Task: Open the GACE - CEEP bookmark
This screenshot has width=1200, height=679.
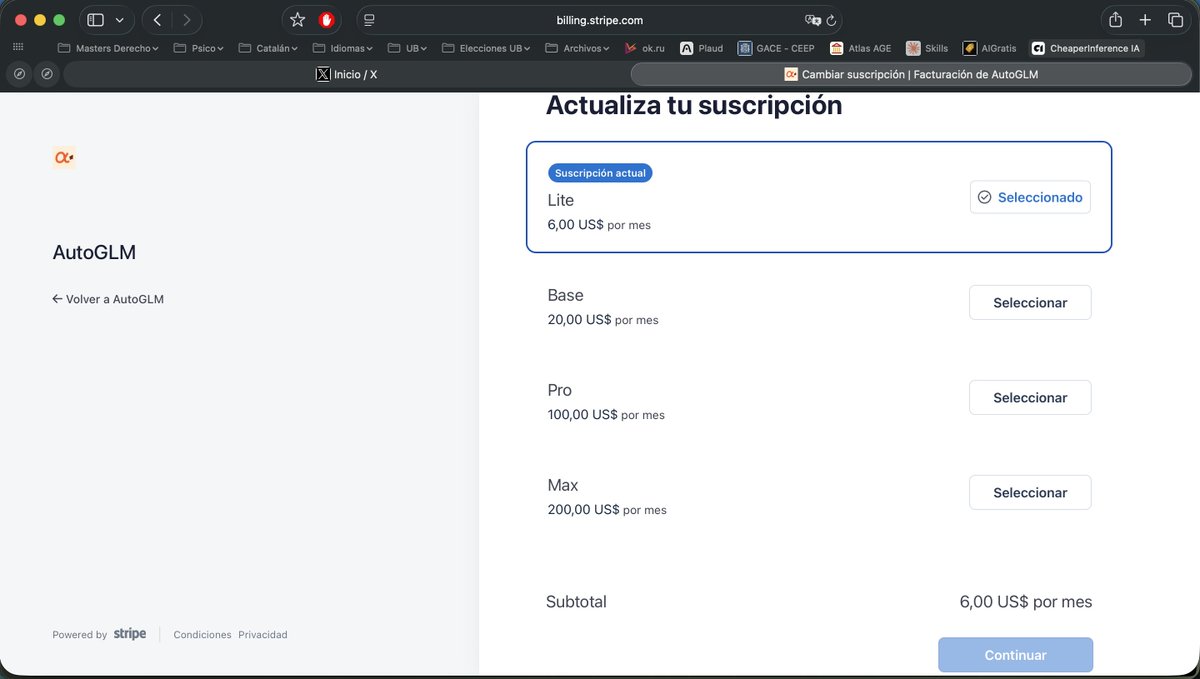Action: click(x=776, y=48)
